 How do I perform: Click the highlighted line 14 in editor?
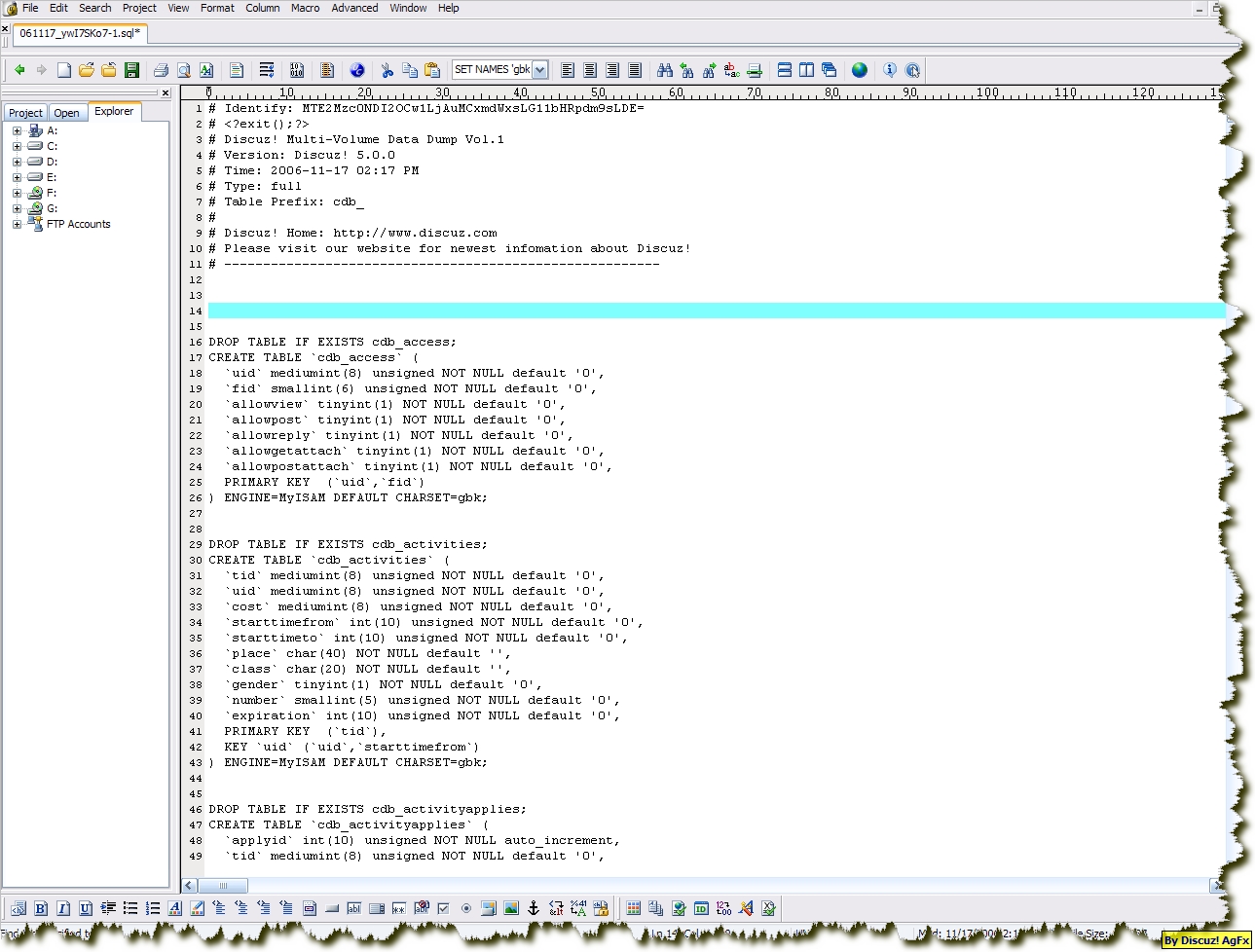click(717, 311)
